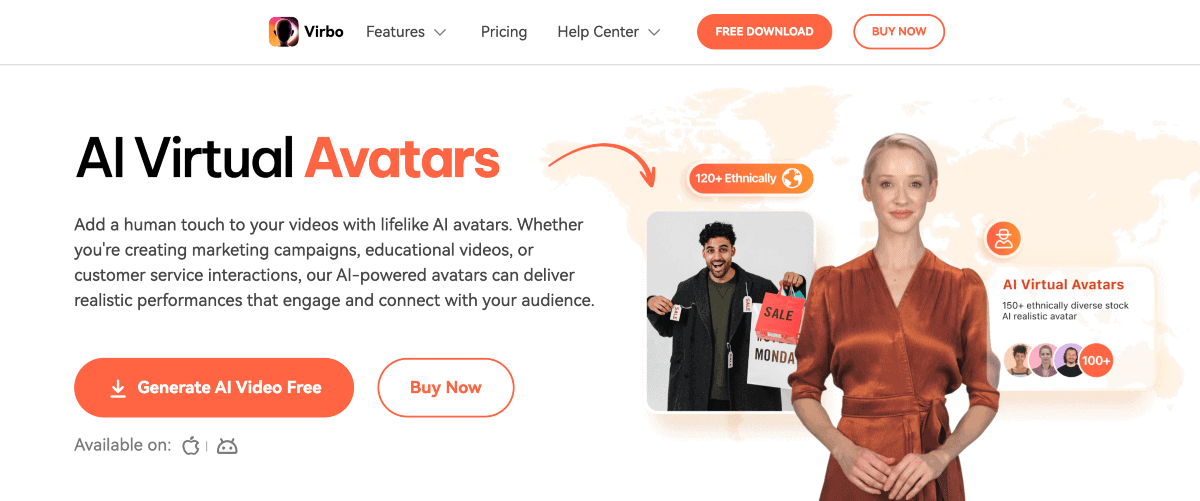The height and width of the screenshot is (501, 1200).
Task: Click the orange avatar person icon
Action: click(1003, 239)
